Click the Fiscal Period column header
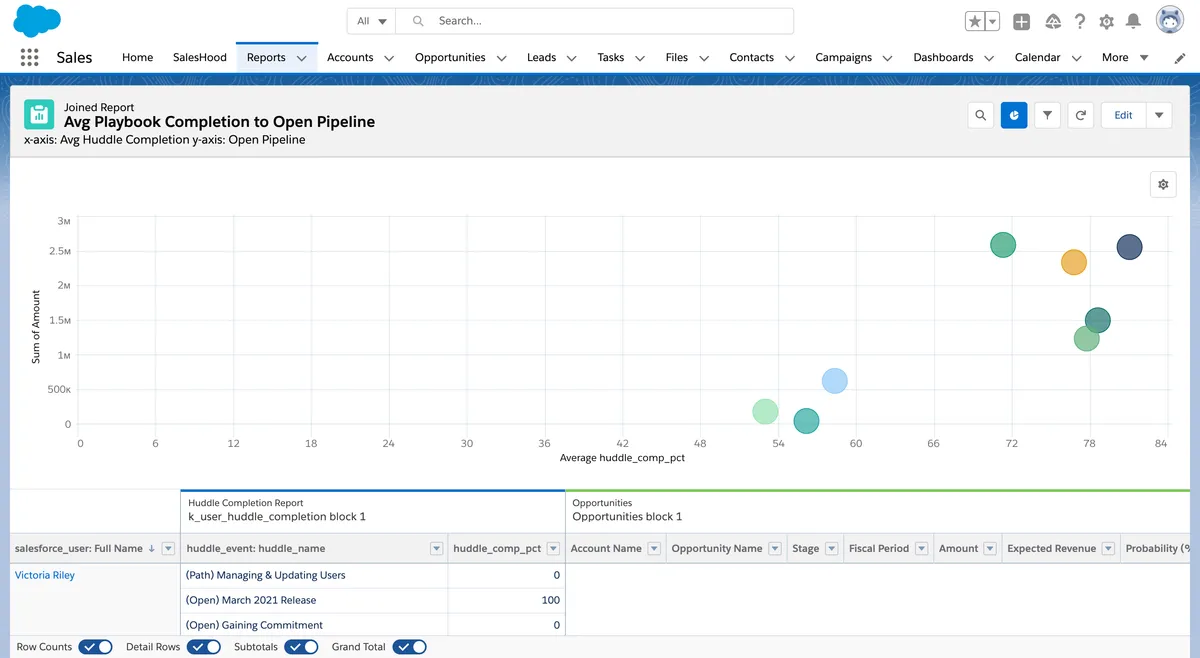Screen dimensions: 1200x658 (x=879, y=548)
